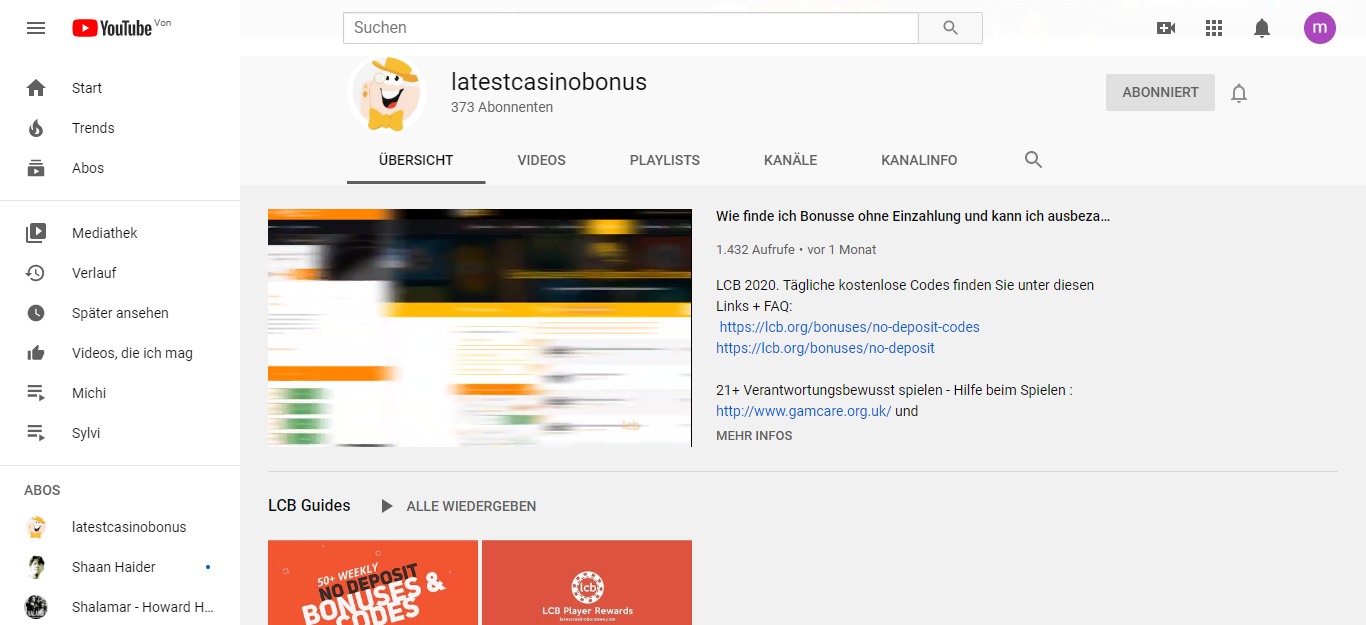Open the LCB Guides section title

[309, 506]
